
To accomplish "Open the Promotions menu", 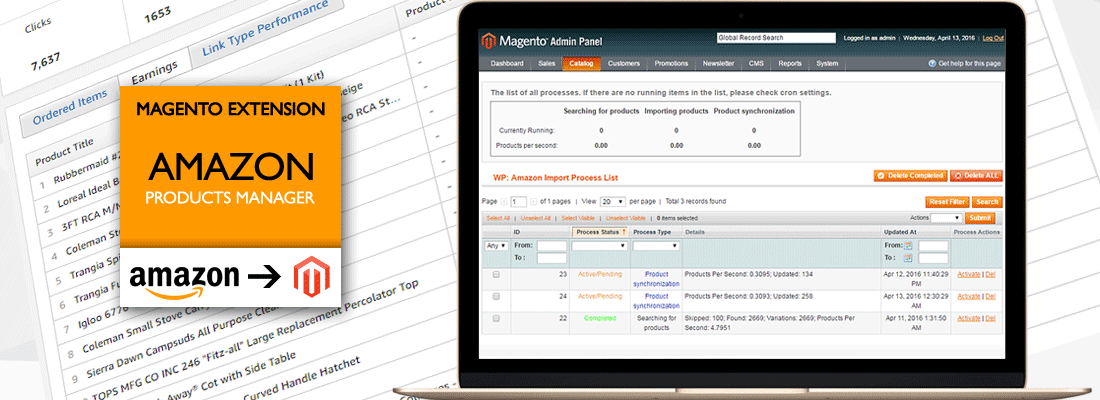I will click(x=671, y=64).
